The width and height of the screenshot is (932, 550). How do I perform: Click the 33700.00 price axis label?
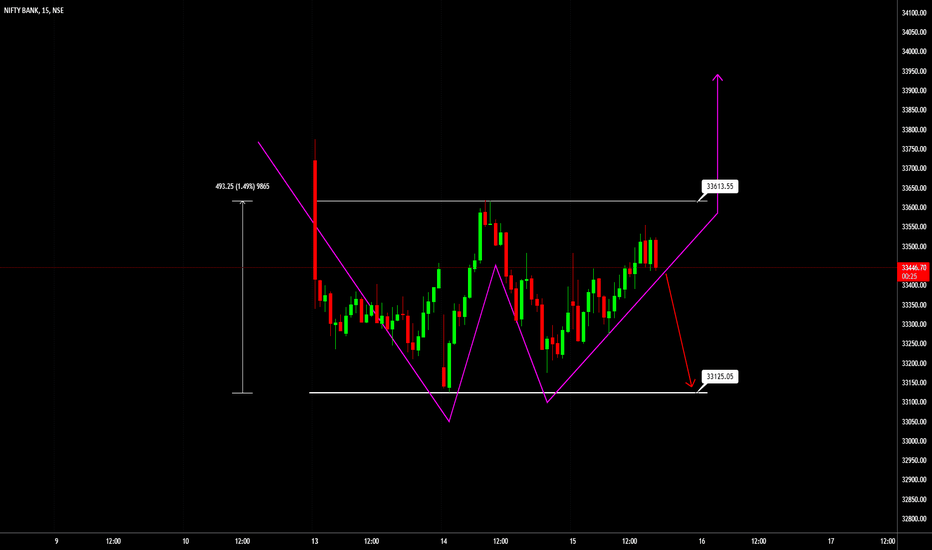click(x=914, y=169)
